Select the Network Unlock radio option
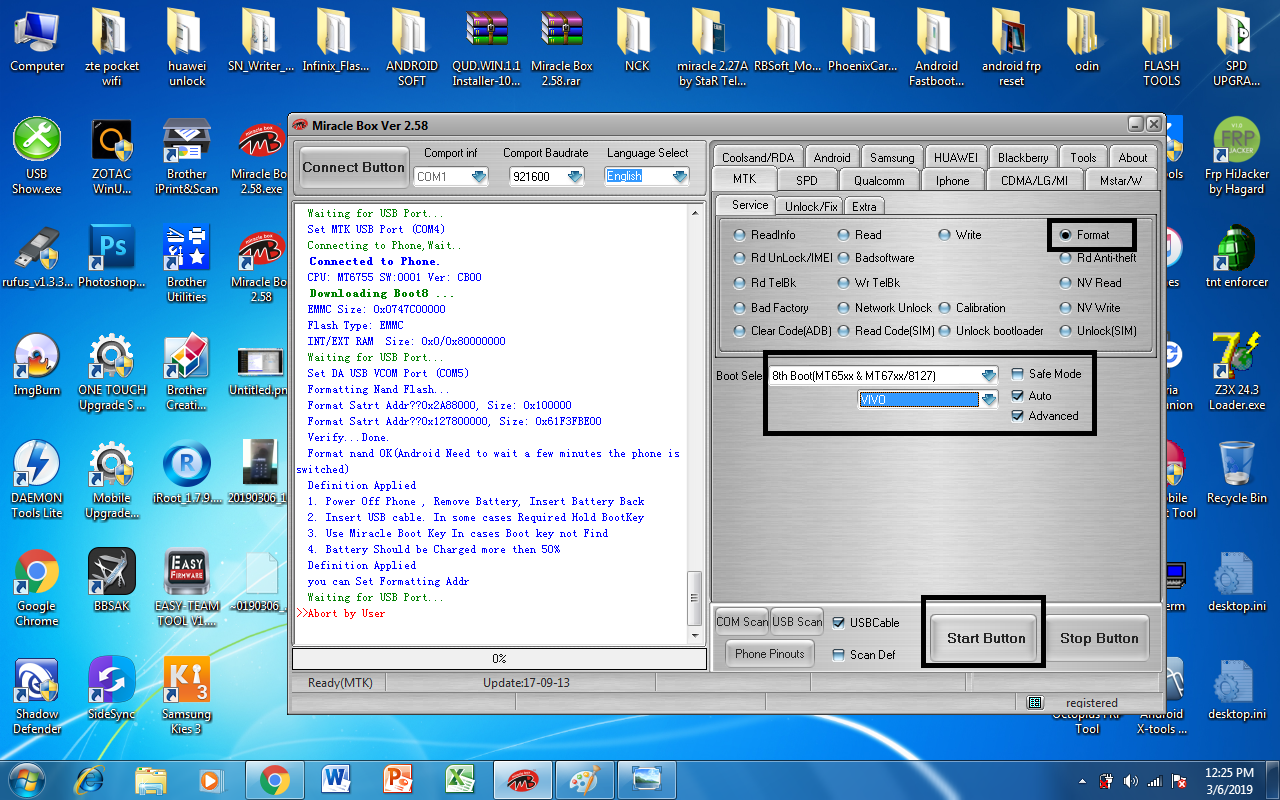The width and height of the screenshot is (1280, 800). tap(884, 308)
